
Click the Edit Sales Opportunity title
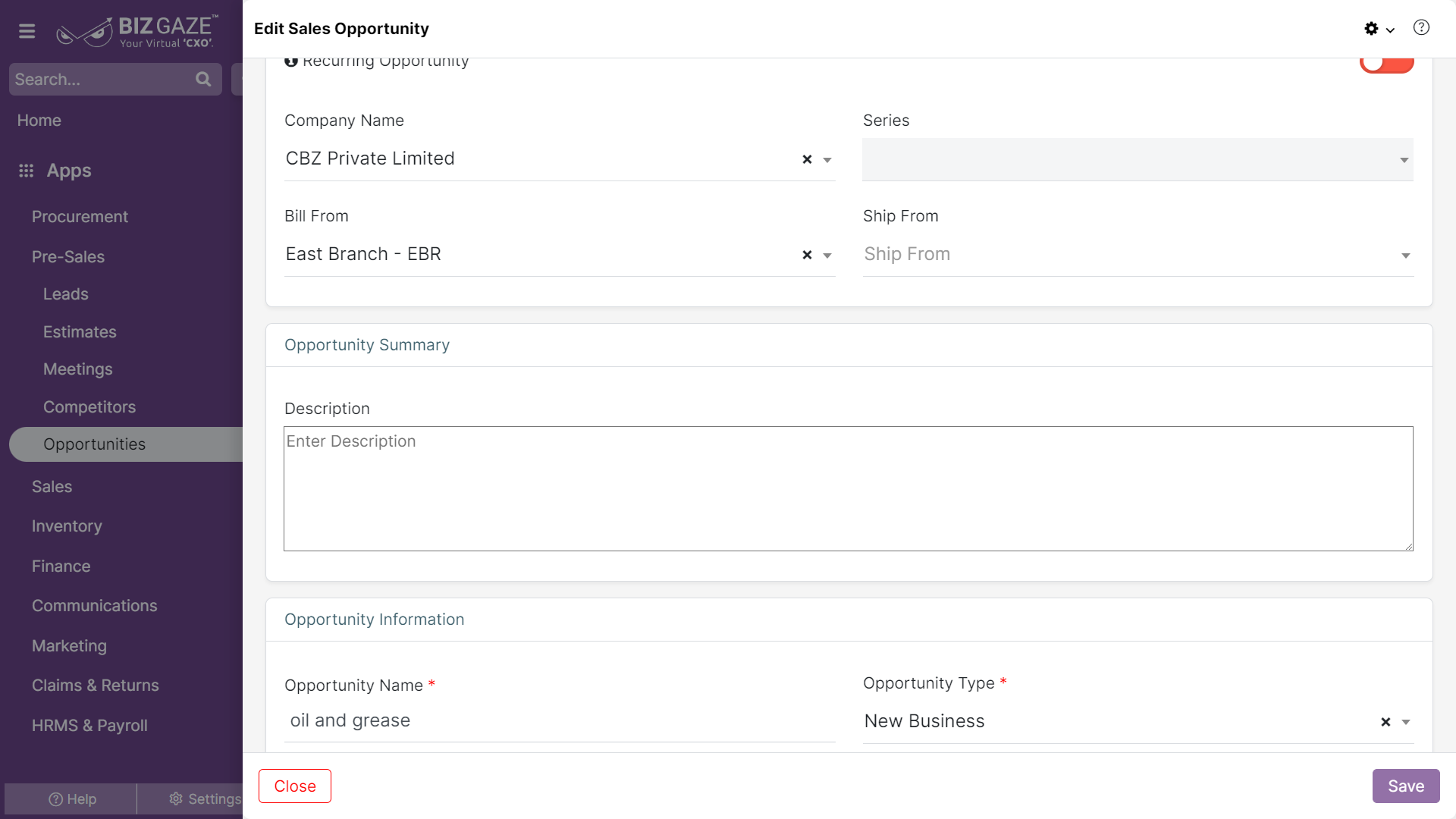coord(341,29)
